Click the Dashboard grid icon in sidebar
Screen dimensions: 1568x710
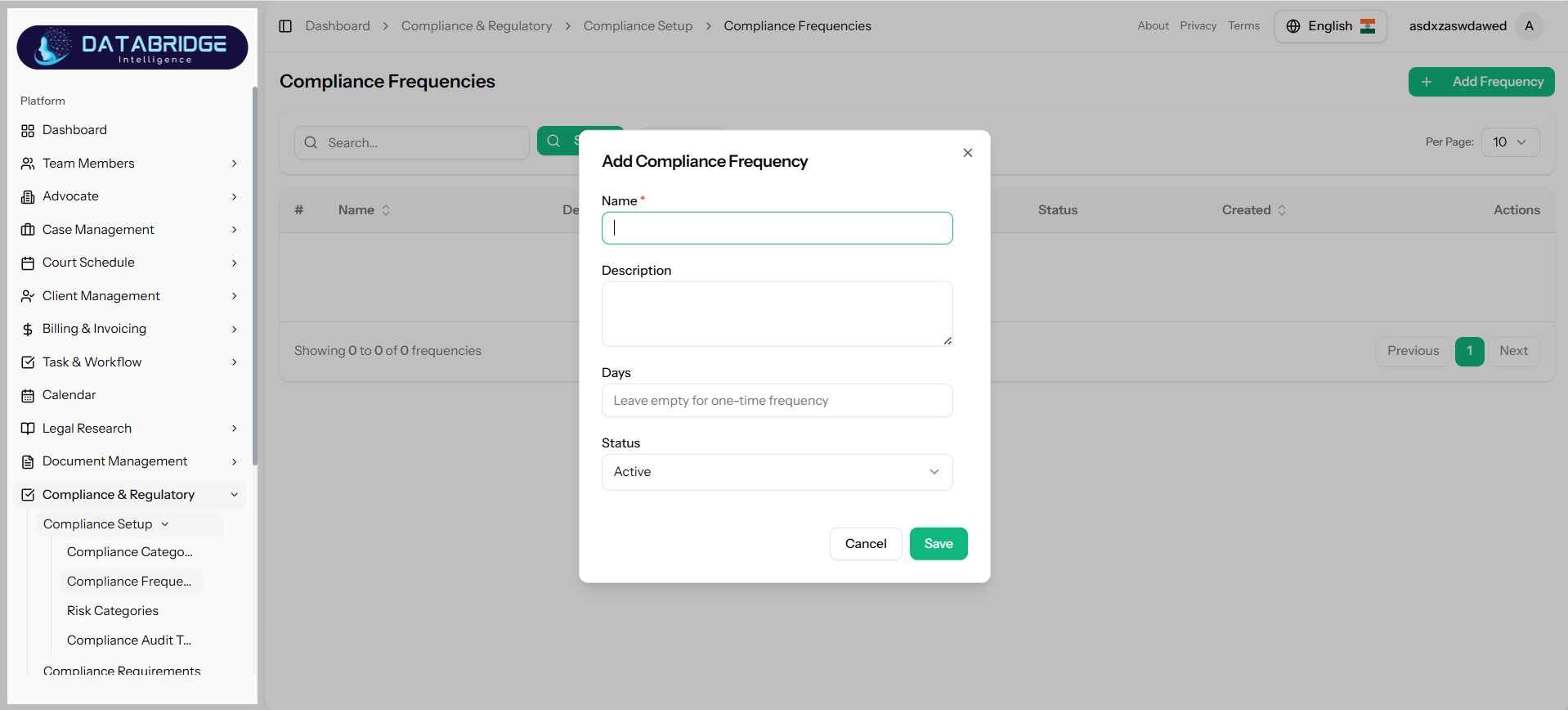tap(28, 131)
